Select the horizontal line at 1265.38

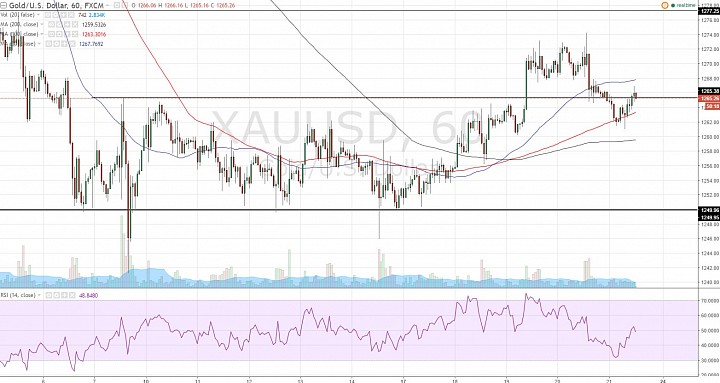point(395,97)
